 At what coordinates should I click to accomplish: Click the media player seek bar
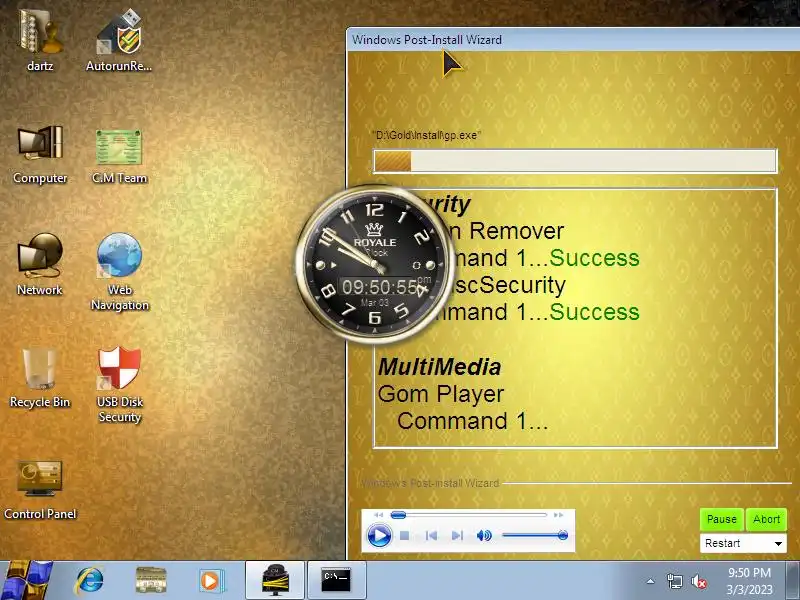pyautogui.click(x=469, y=515)
